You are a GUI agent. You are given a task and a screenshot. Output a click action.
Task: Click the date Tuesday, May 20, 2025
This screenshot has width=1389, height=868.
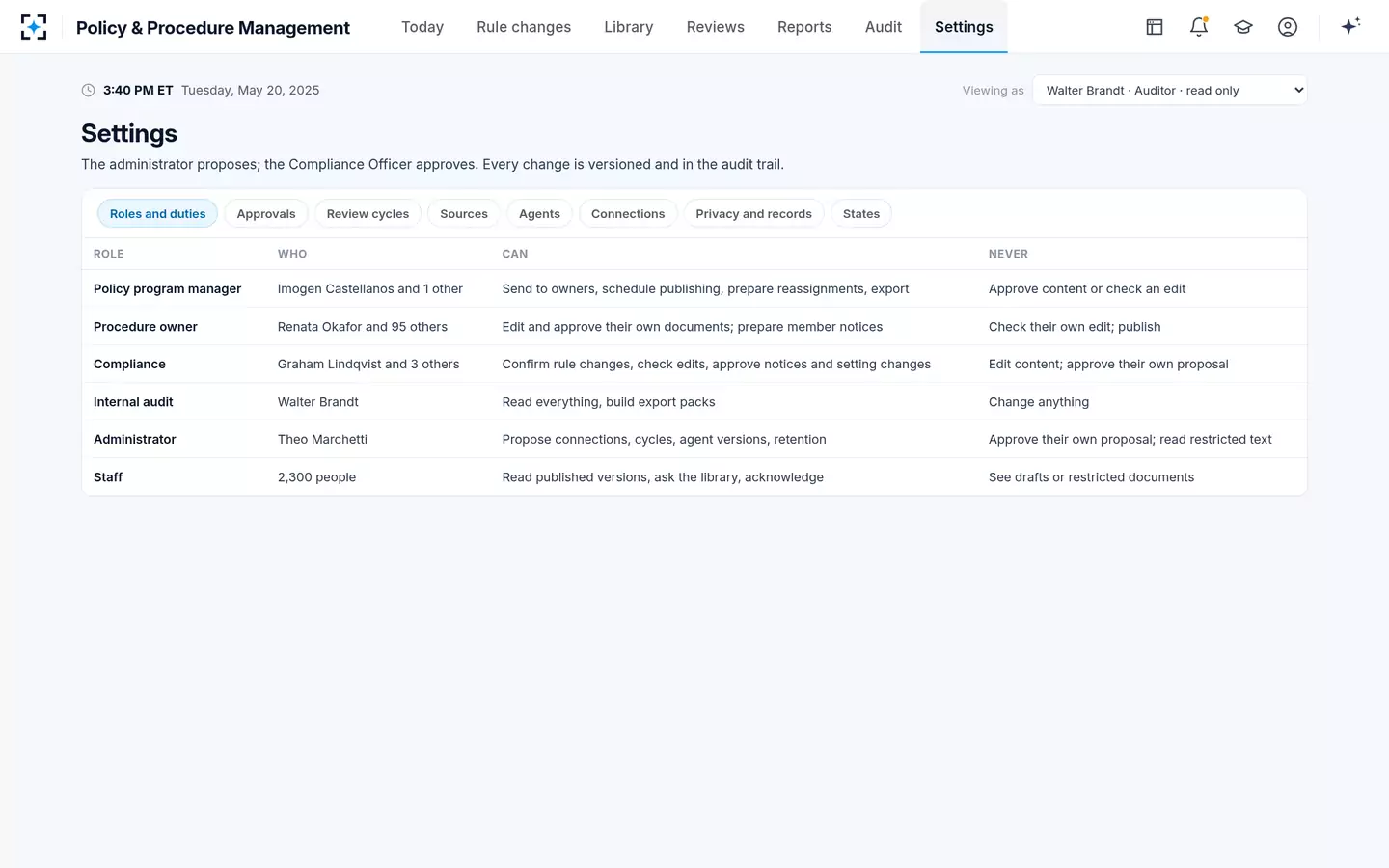pos(251,90)
